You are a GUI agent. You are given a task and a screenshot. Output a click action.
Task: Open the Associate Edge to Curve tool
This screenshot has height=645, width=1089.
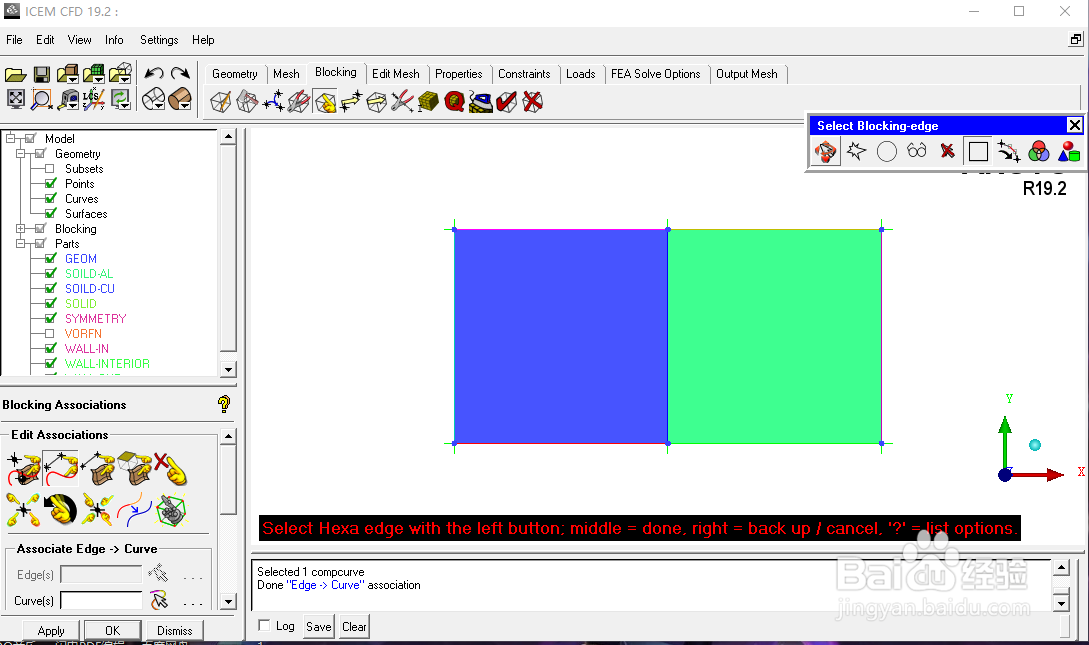coord(60,468)
